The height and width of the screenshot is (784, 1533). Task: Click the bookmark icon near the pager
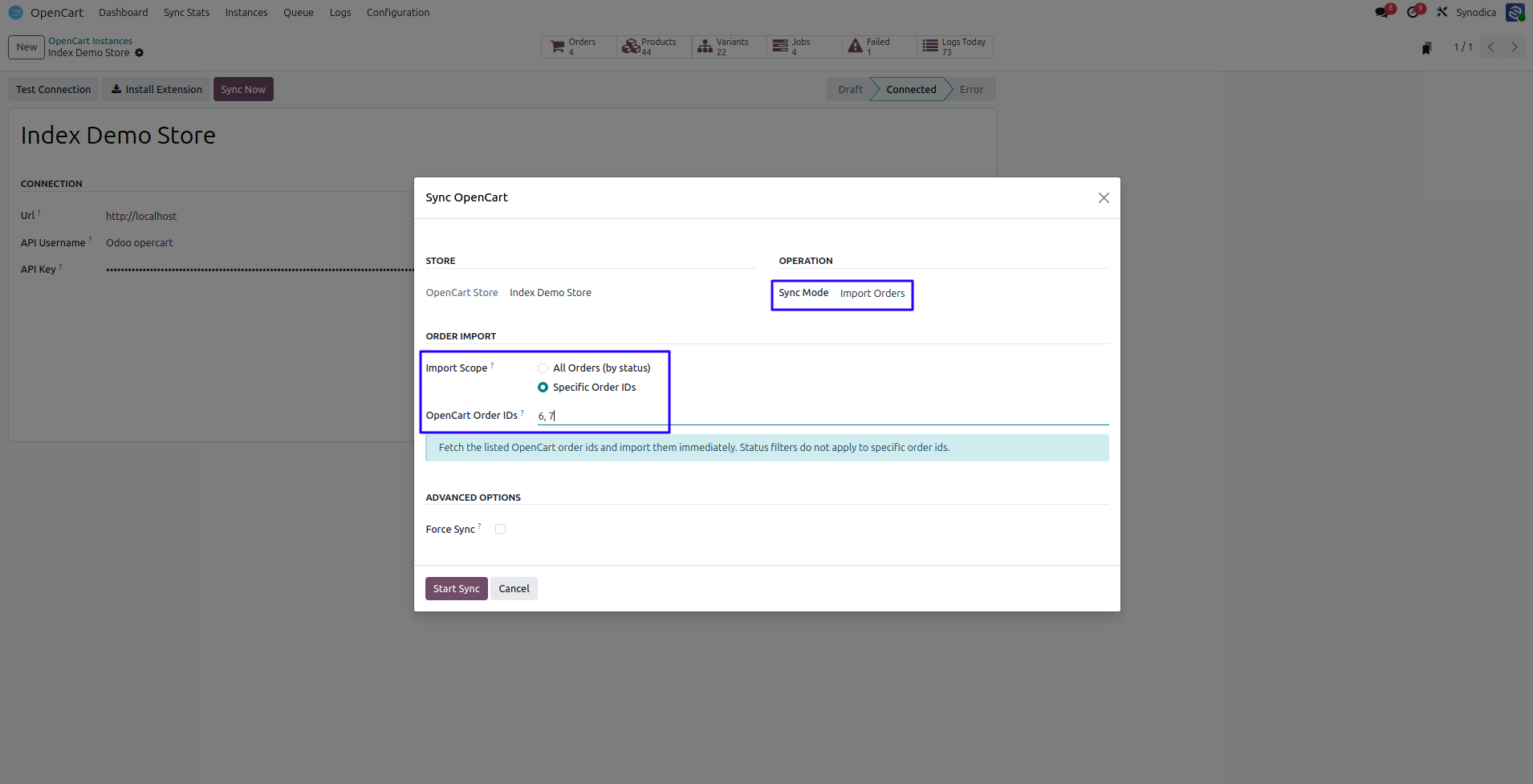(1426, 48)
